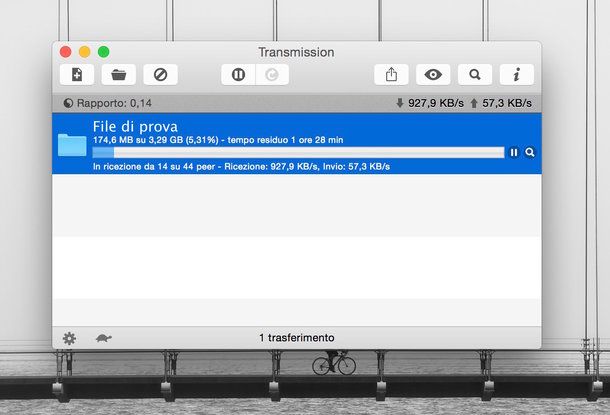
Task: Click the upload speed 57,3 KB/s indicator
Action: coord(501,103)
